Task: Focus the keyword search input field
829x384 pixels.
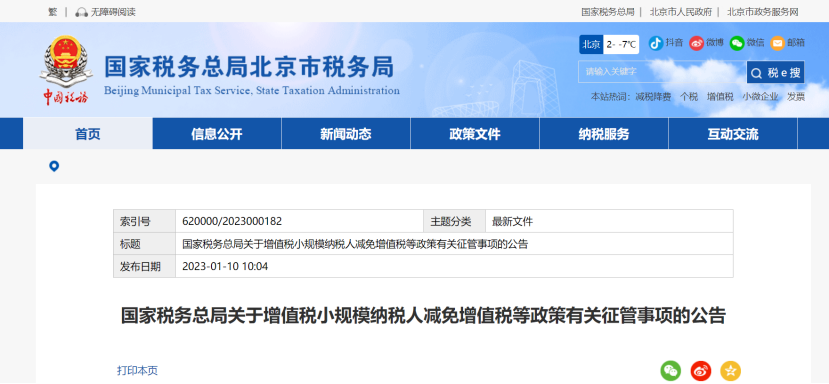Action: click(662, 72)
